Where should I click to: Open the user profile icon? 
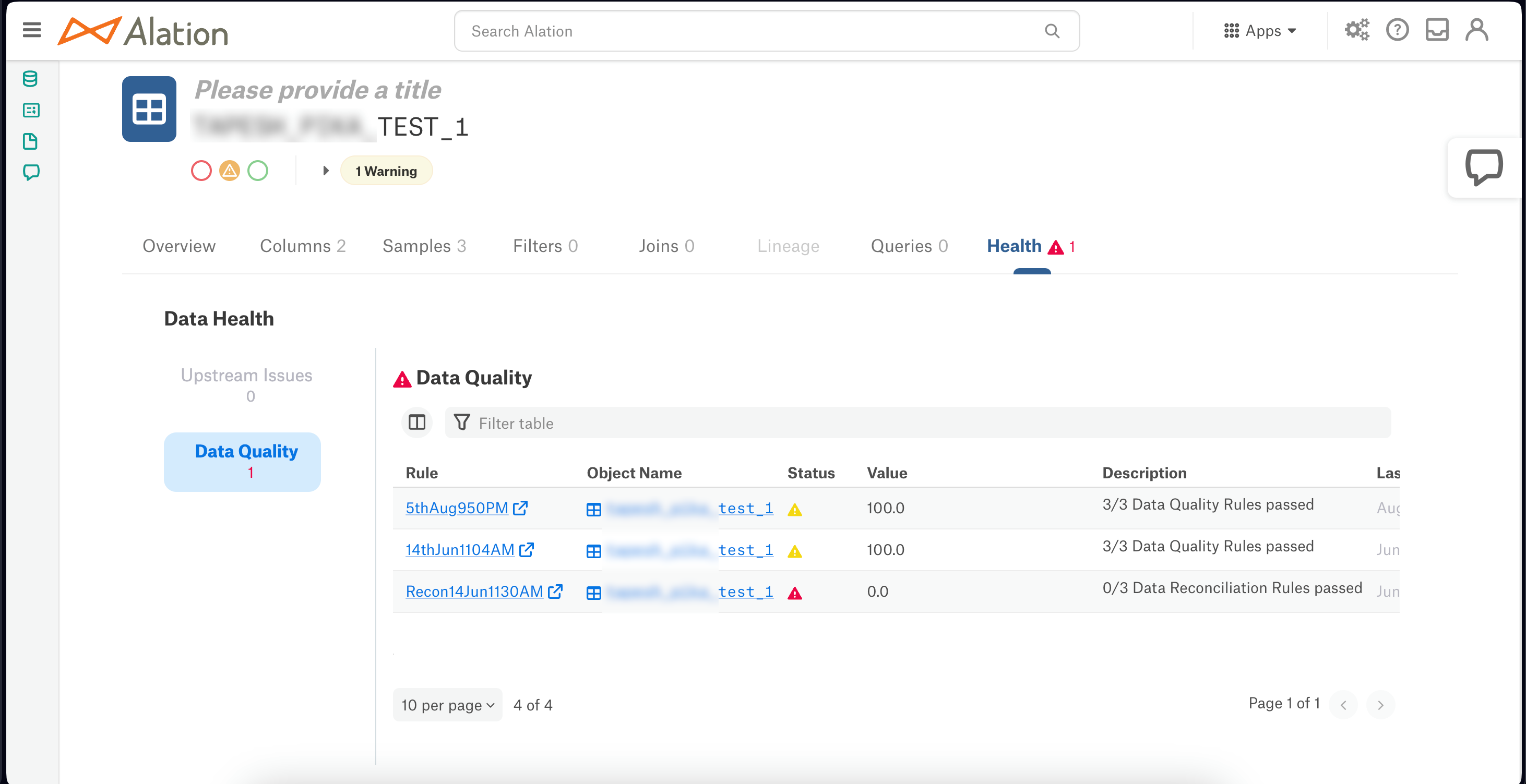tap(1477, 30)
